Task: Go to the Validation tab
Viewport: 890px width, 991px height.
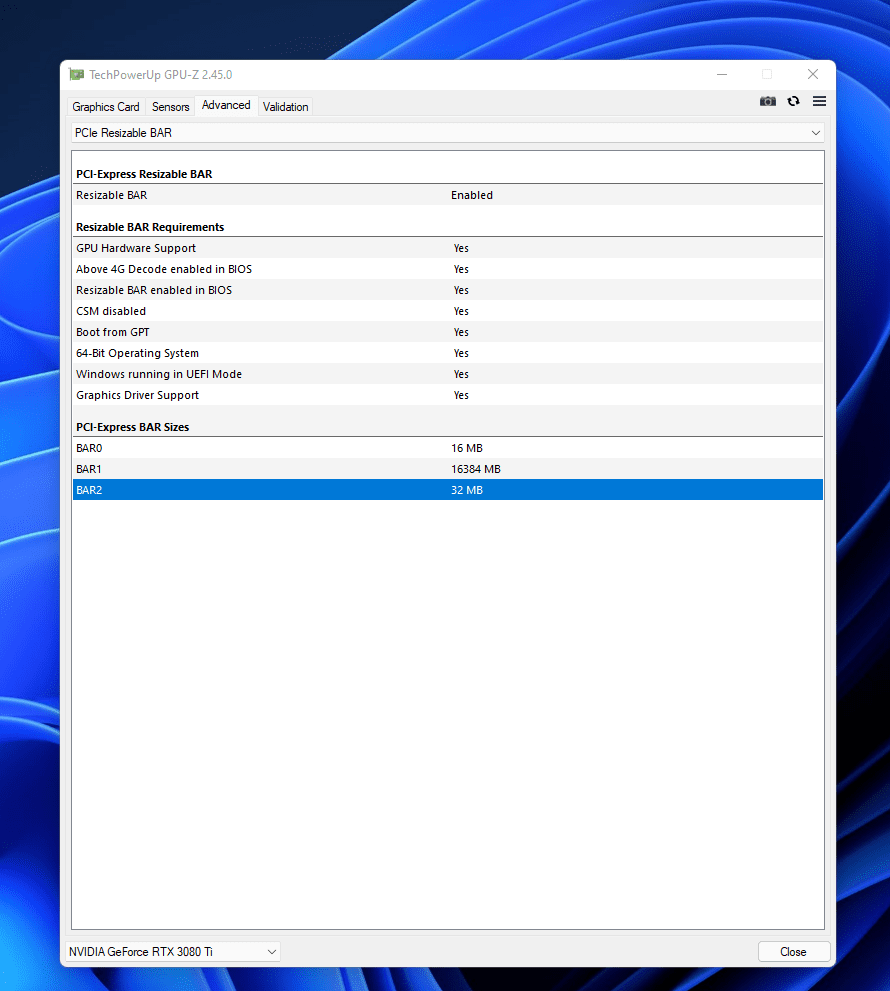Action: click(286, 107)
